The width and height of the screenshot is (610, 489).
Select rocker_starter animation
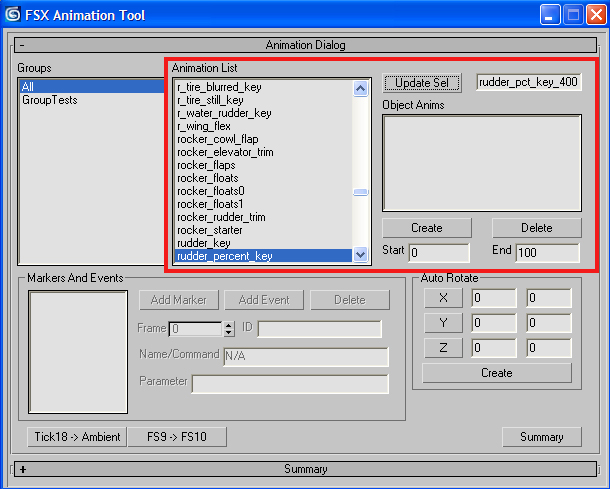tap(264, 230)
